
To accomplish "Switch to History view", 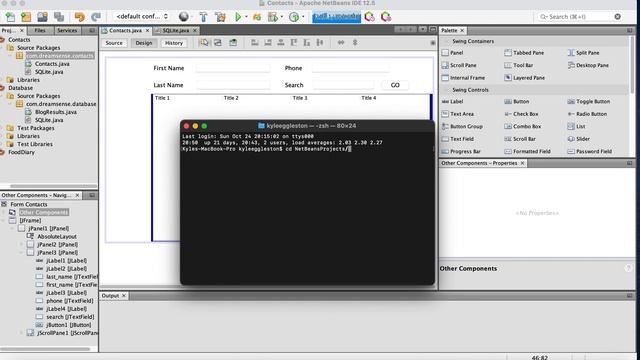I will [174, 43].
